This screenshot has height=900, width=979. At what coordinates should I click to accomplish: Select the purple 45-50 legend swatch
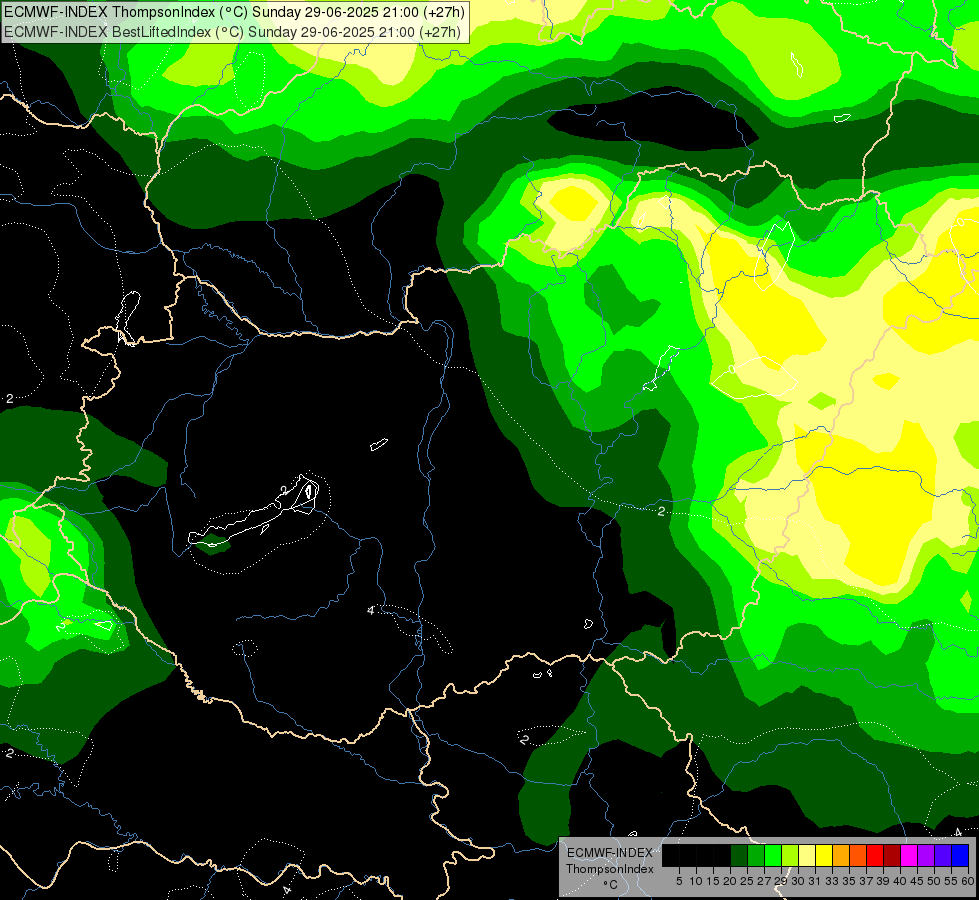pos(926,855)
